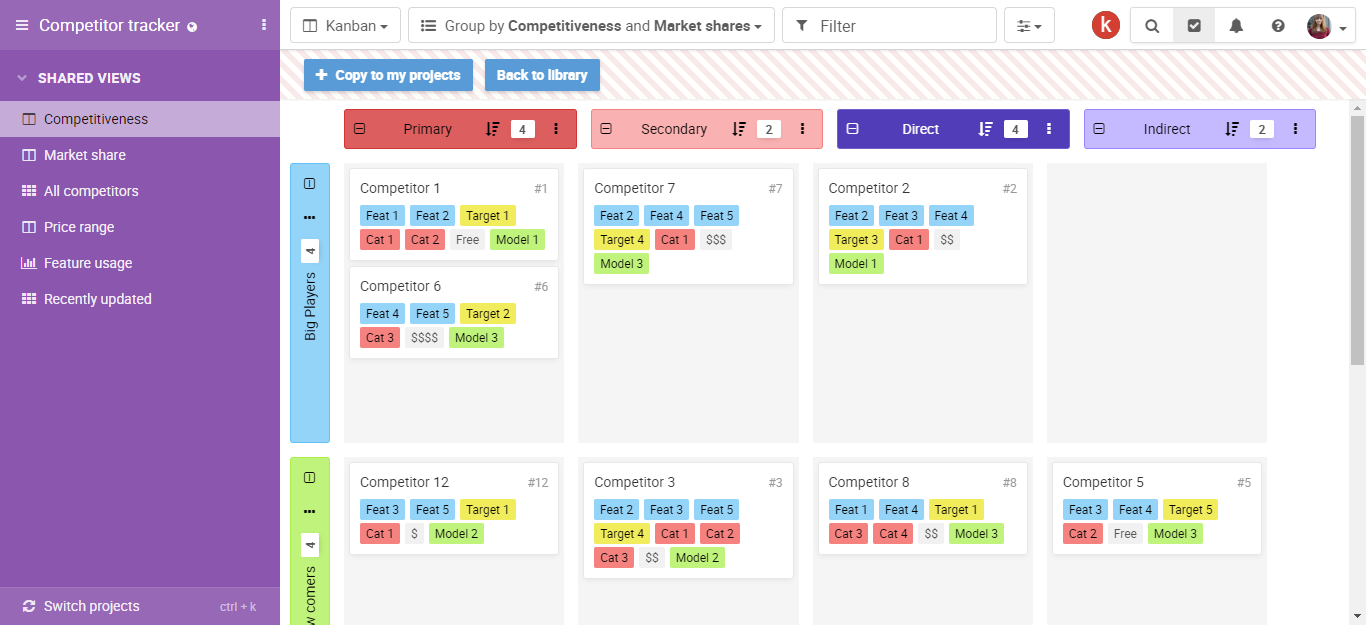The image size is (1366, 625).
Task: Click Feat 3 tag on Competitor 2
Action: pos(901,216)
